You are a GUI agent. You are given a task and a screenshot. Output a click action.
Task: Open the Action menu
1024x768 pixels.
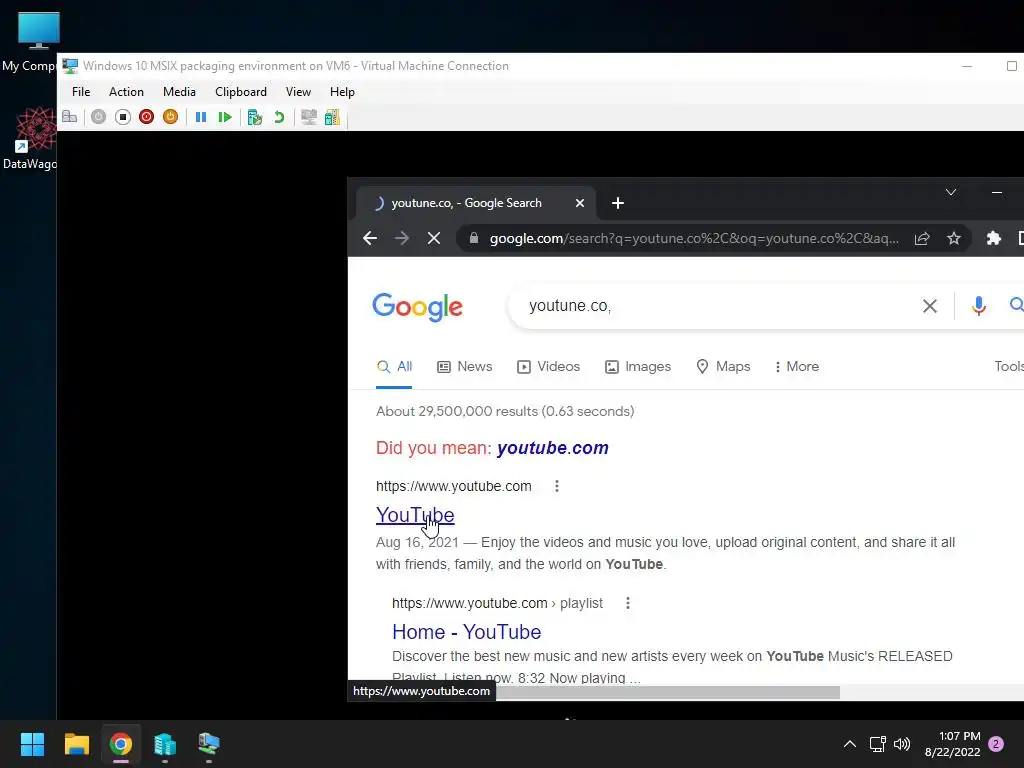pos(126,92)
